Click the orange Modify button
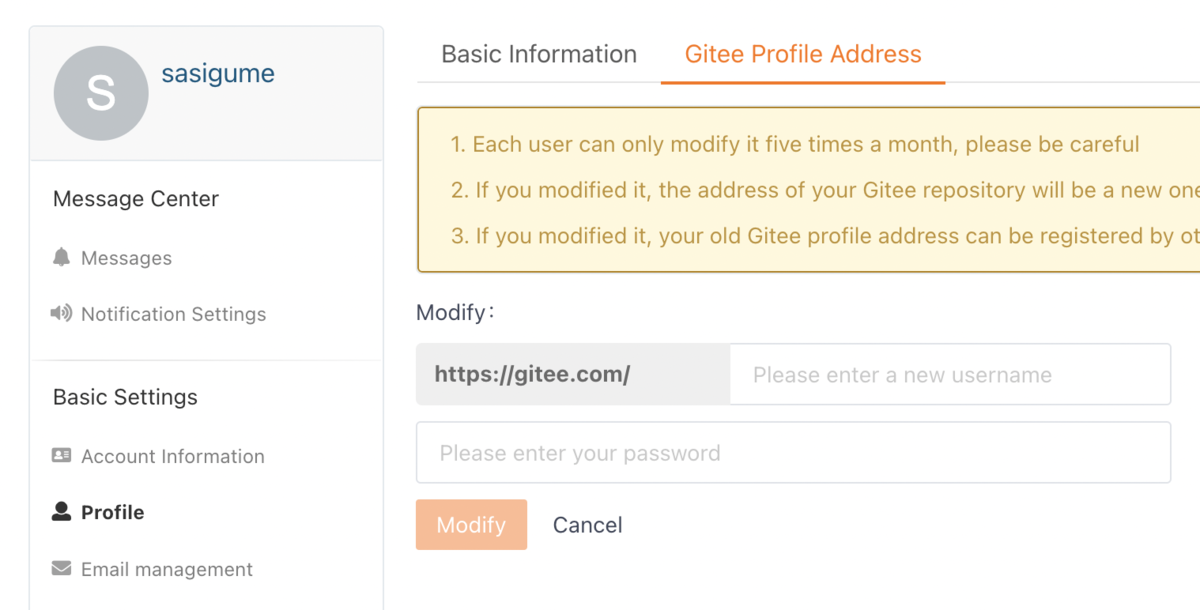Screen dimensions: 1200x610 (471, 525)
